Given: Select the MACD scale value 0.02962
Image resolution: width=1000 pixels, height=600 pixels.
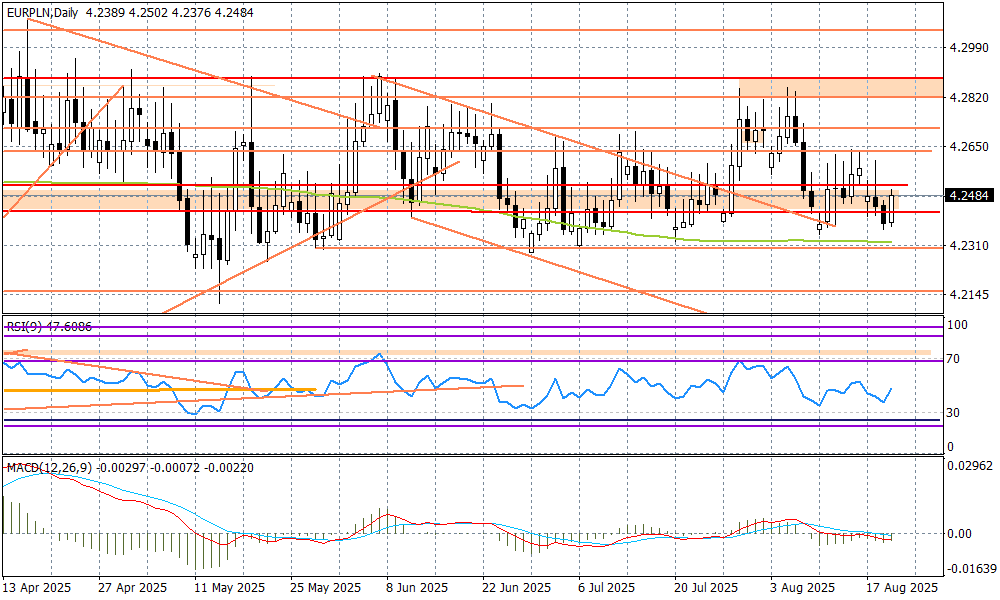Looking at the screenshot, I should [x=970, y=465].
